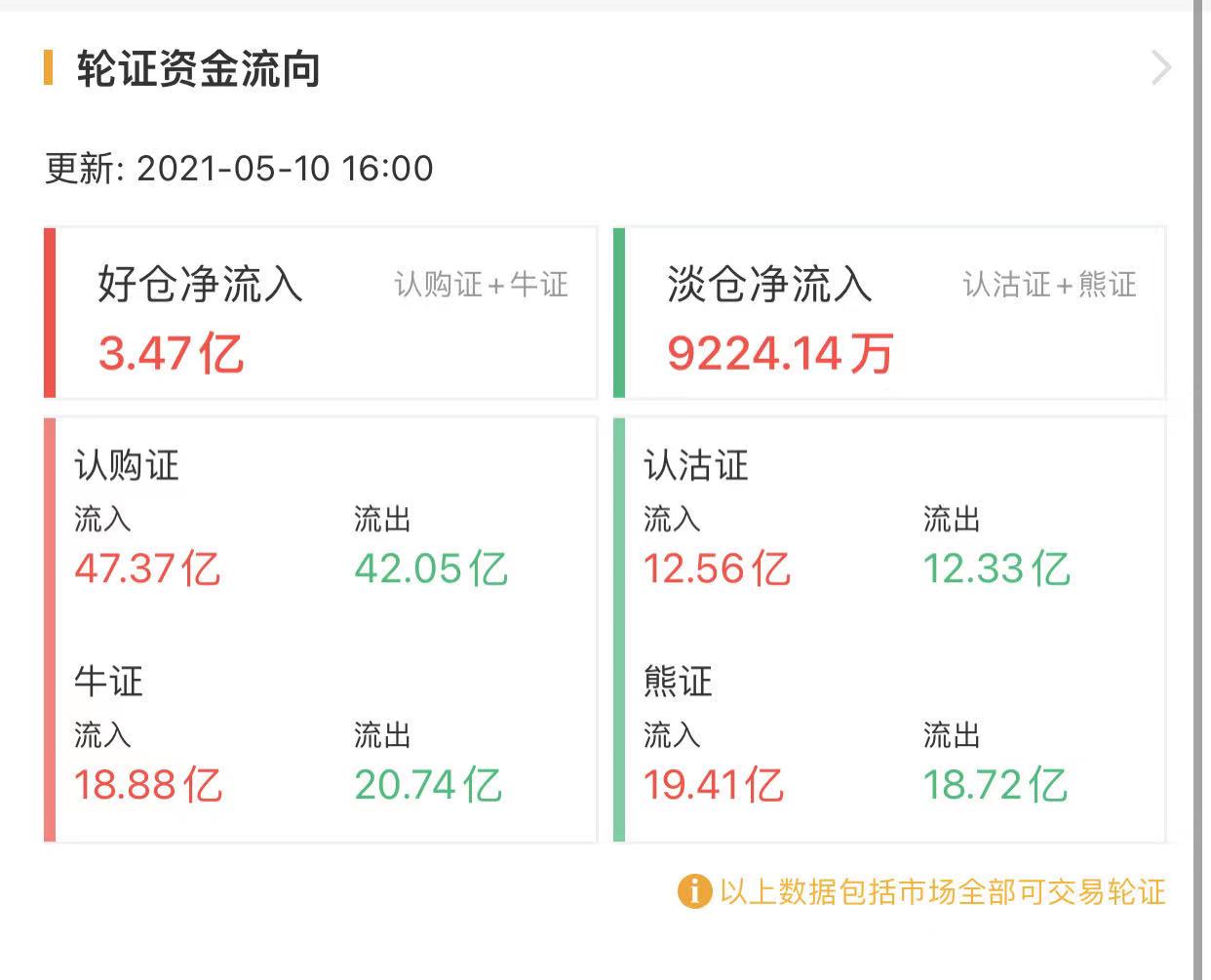Click the 3.47亿 net inflow value
This screenshot has height=980, width=1211.
[171, 353]
